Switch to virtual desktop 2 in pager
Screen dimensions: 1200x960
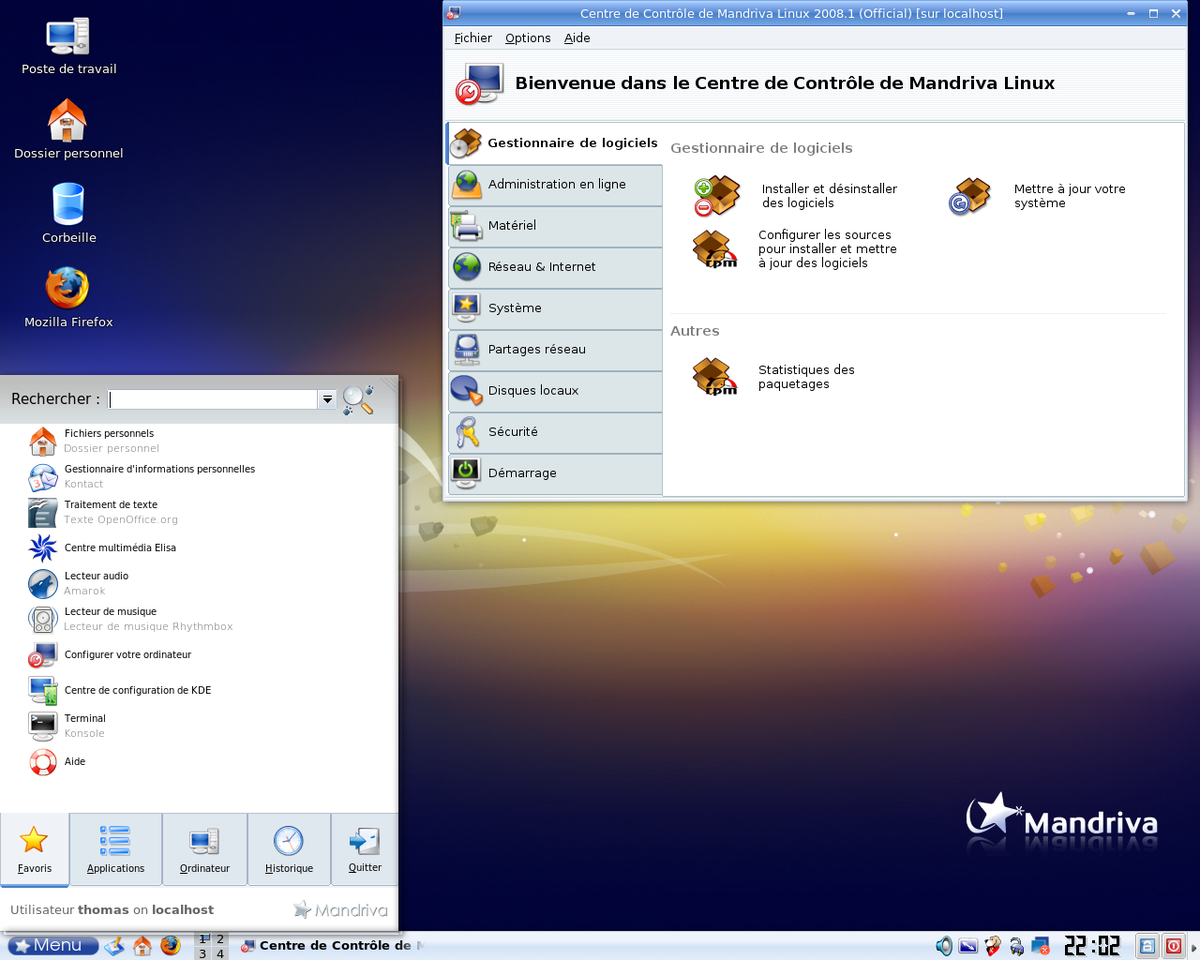(x=220, y=939)
